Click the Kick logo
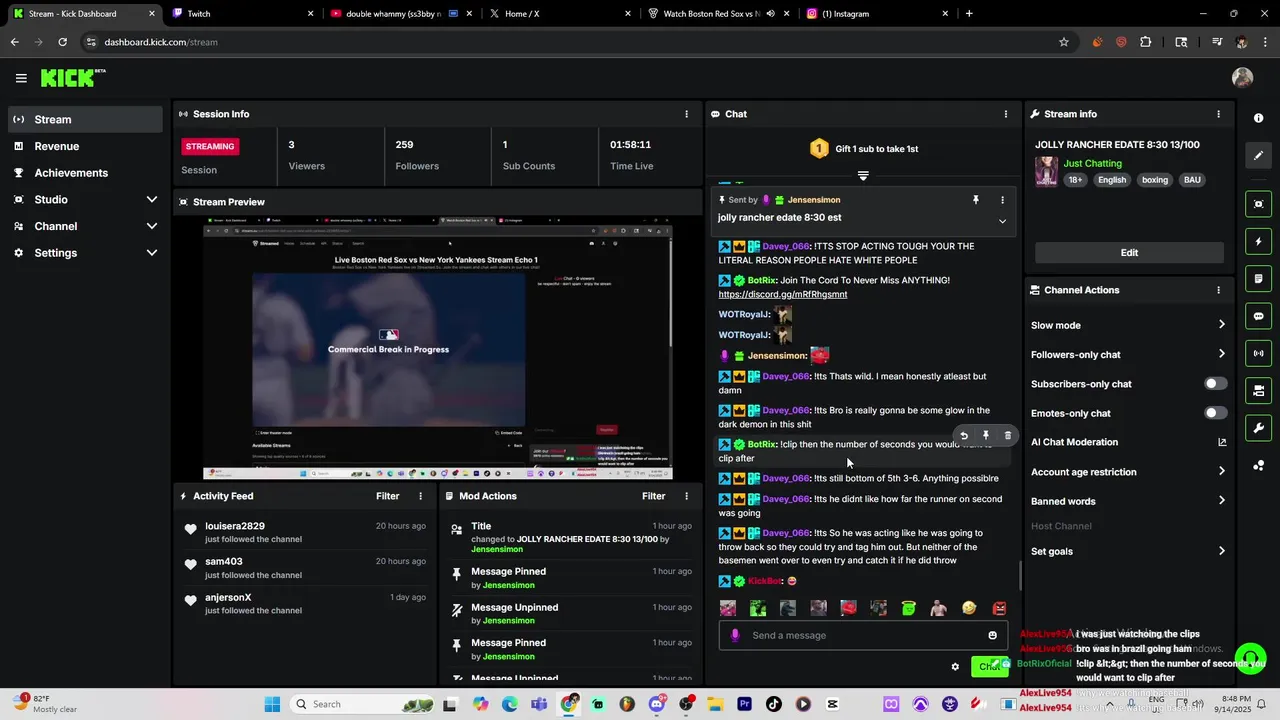The height and width of the screenshot is (720, 1280). pos(73,78)
